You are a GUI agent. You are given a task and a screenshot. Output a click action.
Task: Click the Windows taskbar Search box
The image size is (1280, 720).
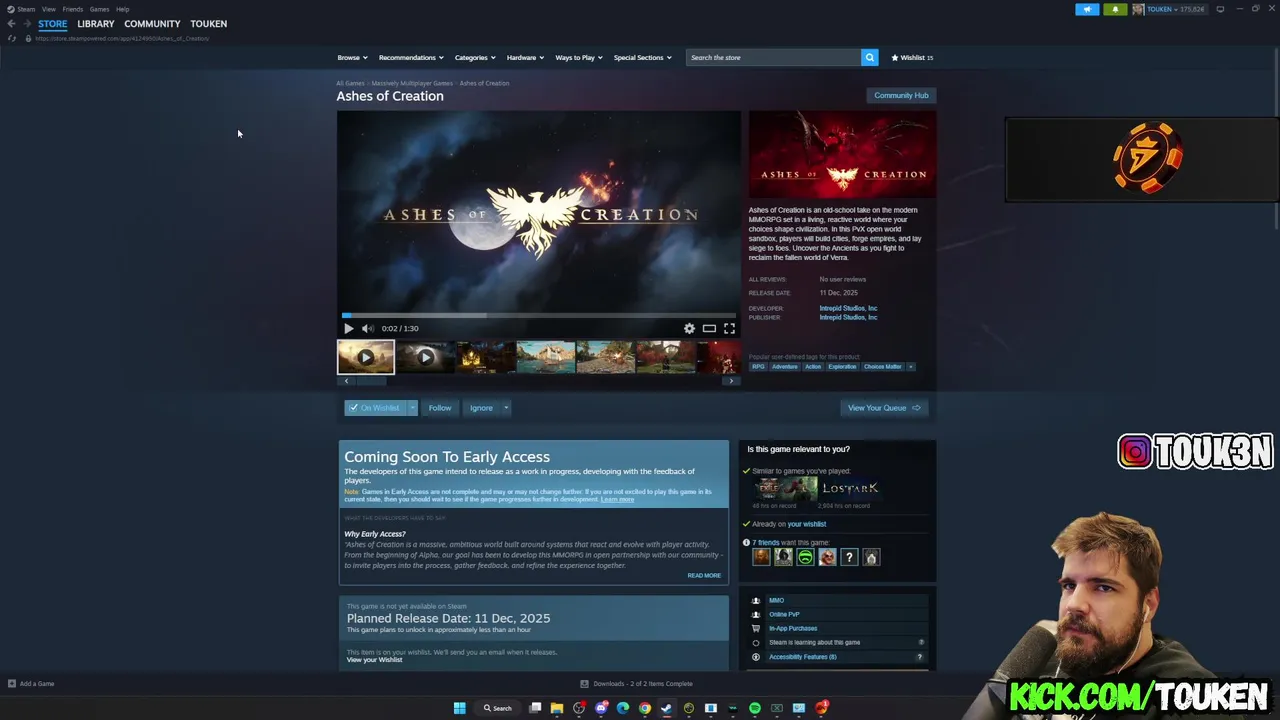[498, 708]
